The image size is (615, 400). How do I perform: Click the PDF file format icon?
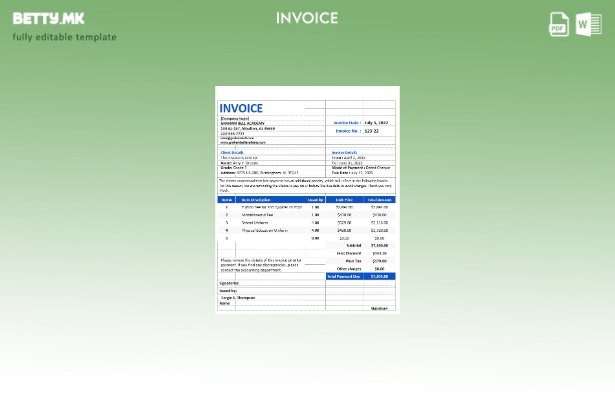click(x=559, y=24)
